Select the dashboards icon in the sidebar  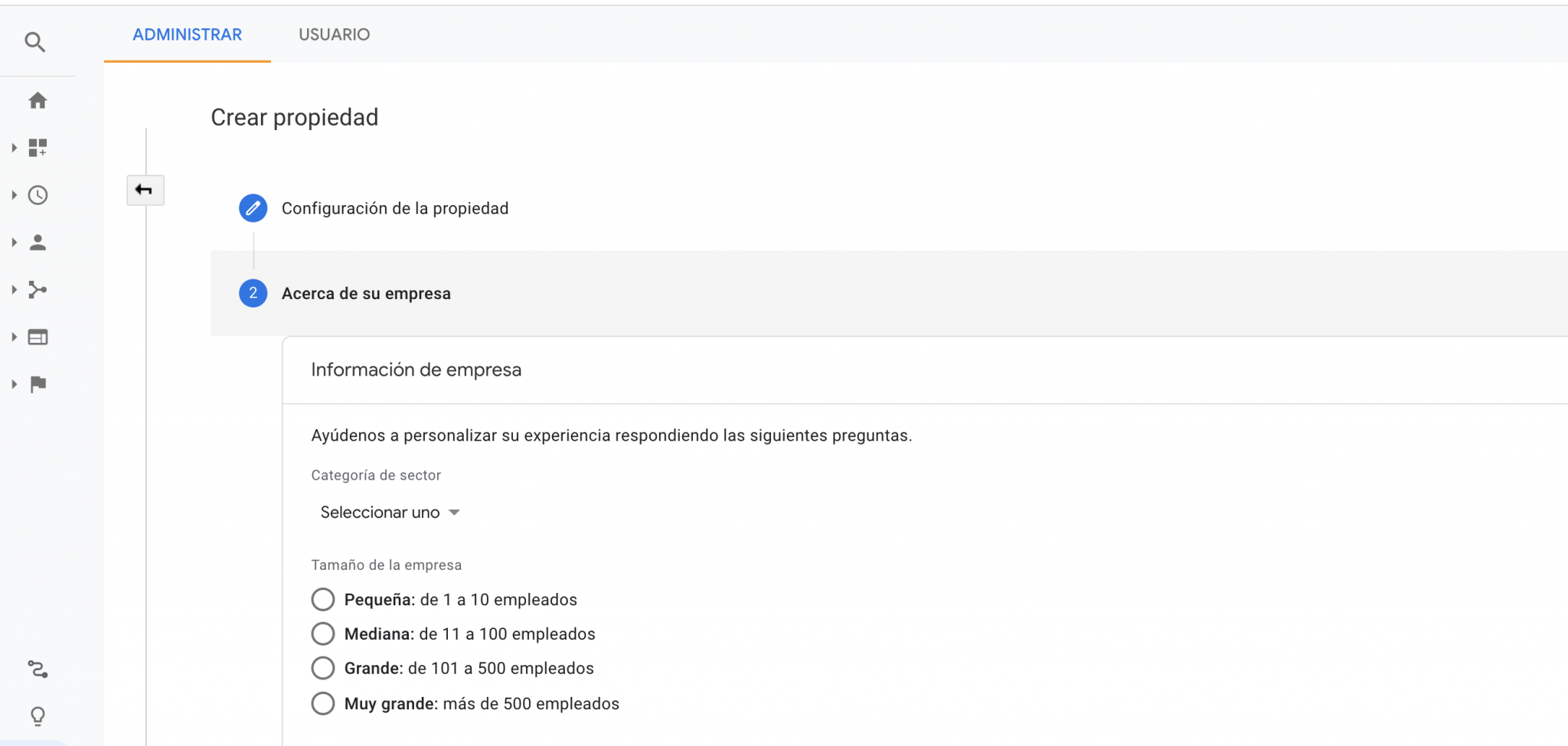(38, 148)
